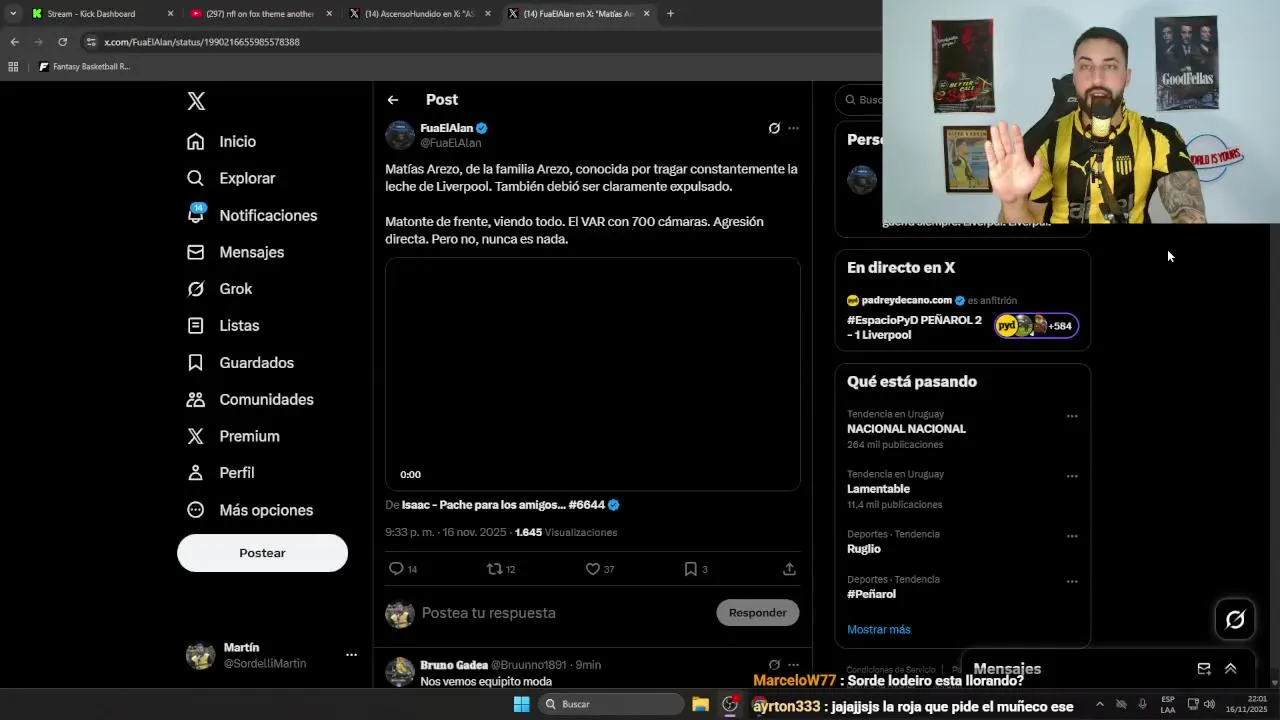Open NACIONAL NACIONAL trend
Viewport: 1280px width, 720px height.
(x=906, y=429)
